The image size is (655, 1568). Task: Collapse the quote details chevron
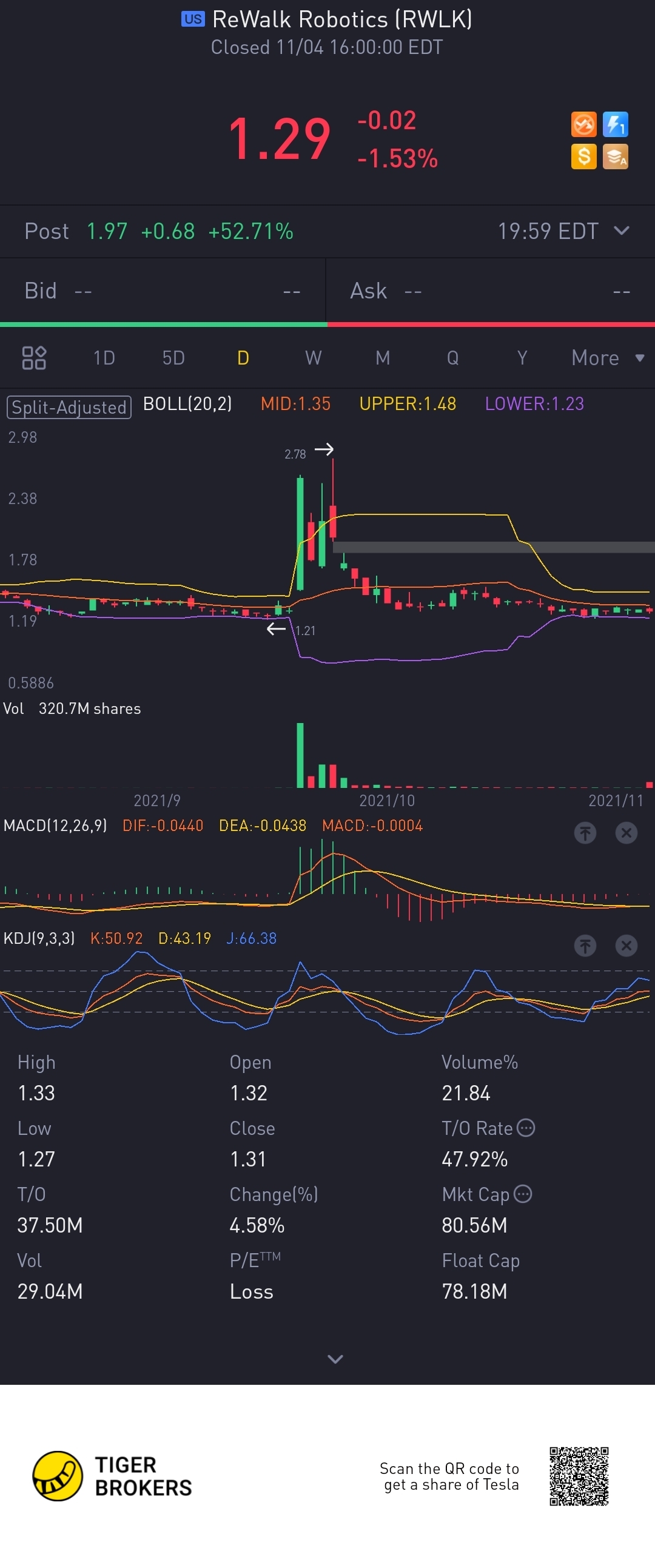pos(335,1359)
